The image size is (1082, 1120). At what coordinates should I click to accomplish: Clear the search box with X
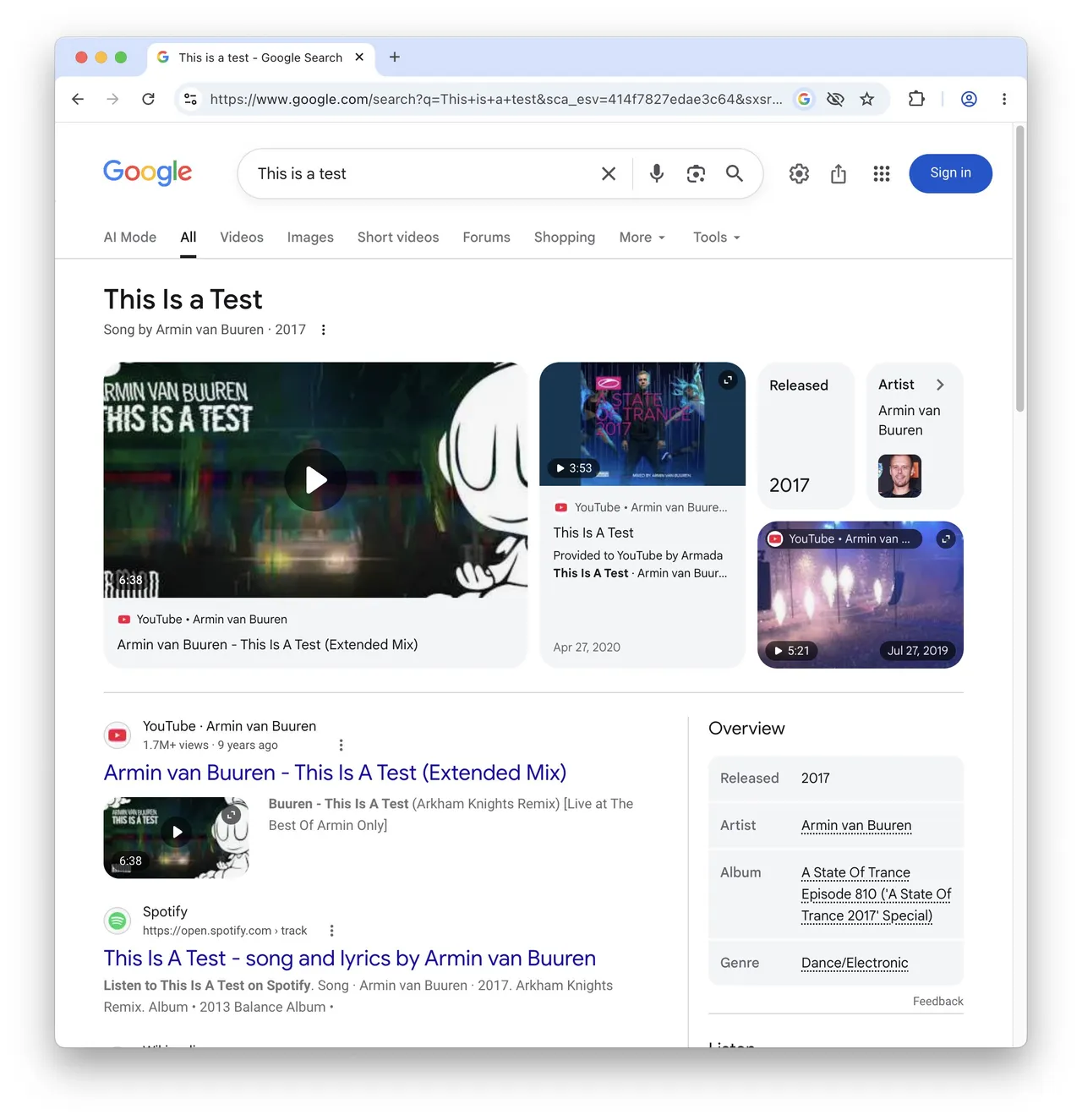click(609, 173)
